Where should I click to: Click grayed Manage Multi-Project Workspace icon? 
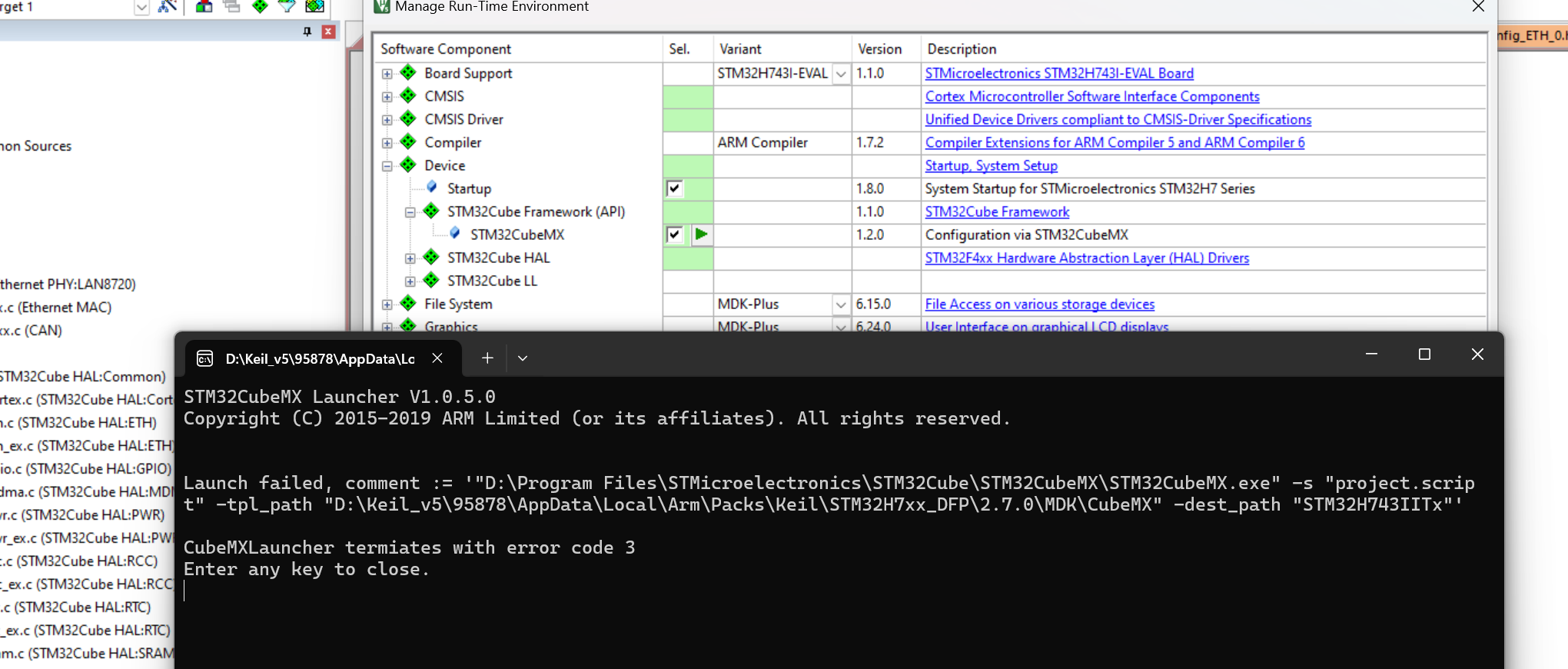point(231,6)
